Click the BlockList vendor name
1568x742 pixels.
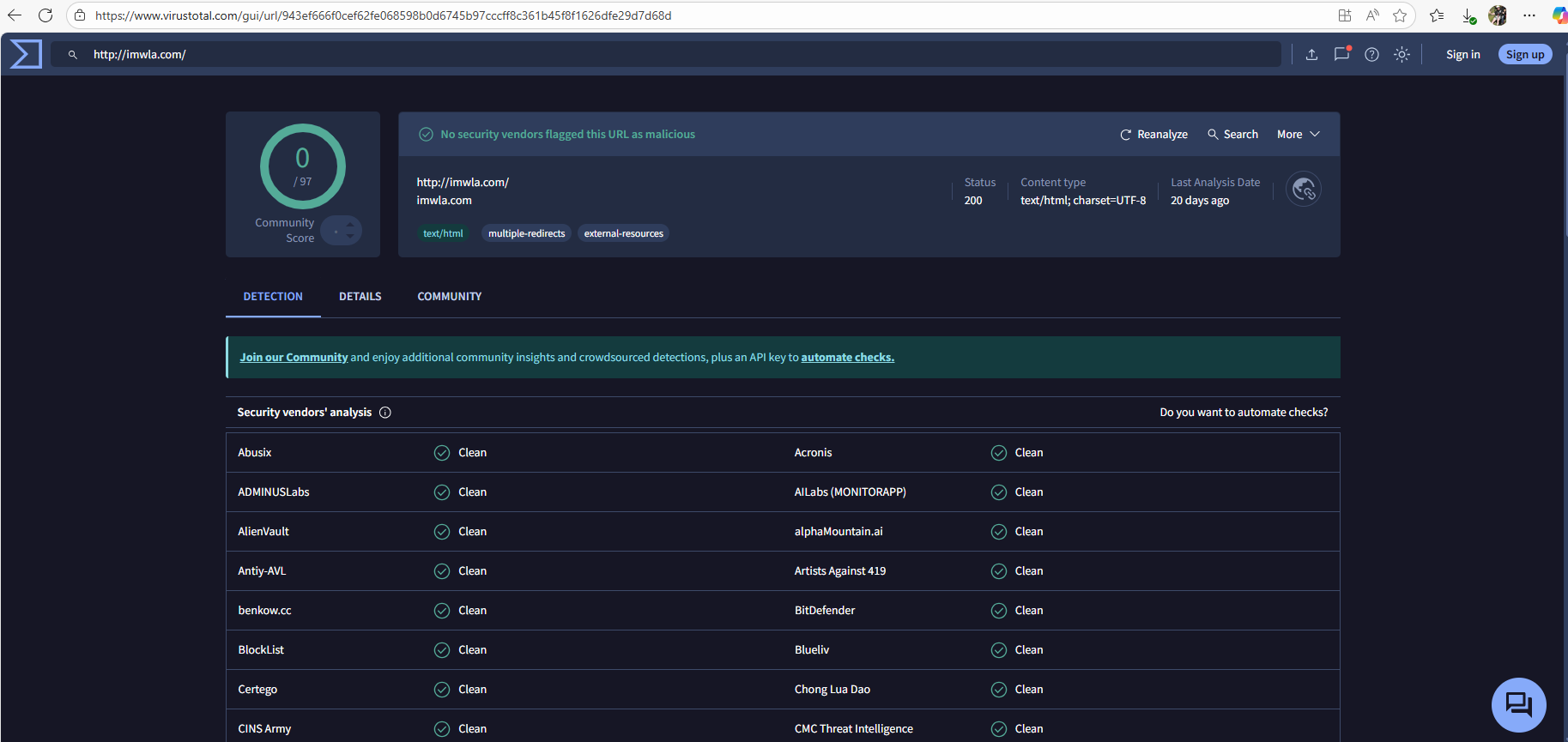coord(261,650)
